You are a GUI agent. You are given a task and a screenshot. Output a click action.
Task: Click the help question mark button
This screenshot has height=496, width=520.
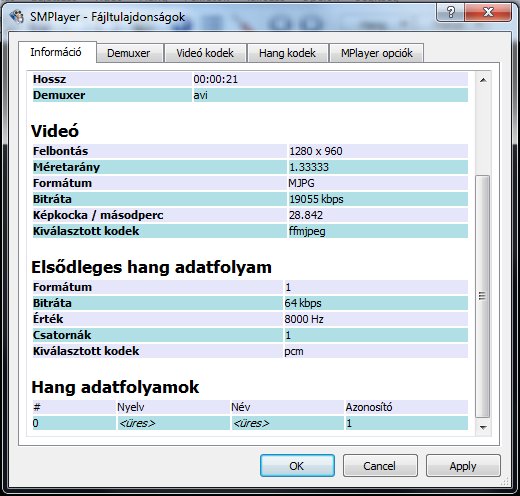coord(450,13)
